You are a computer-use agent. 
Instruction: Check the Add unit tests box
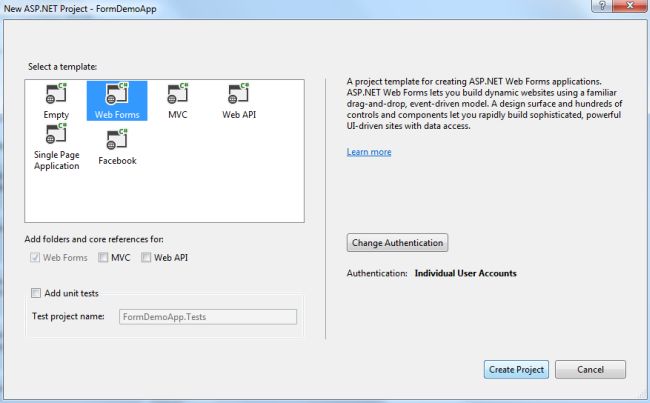(36, 293)
